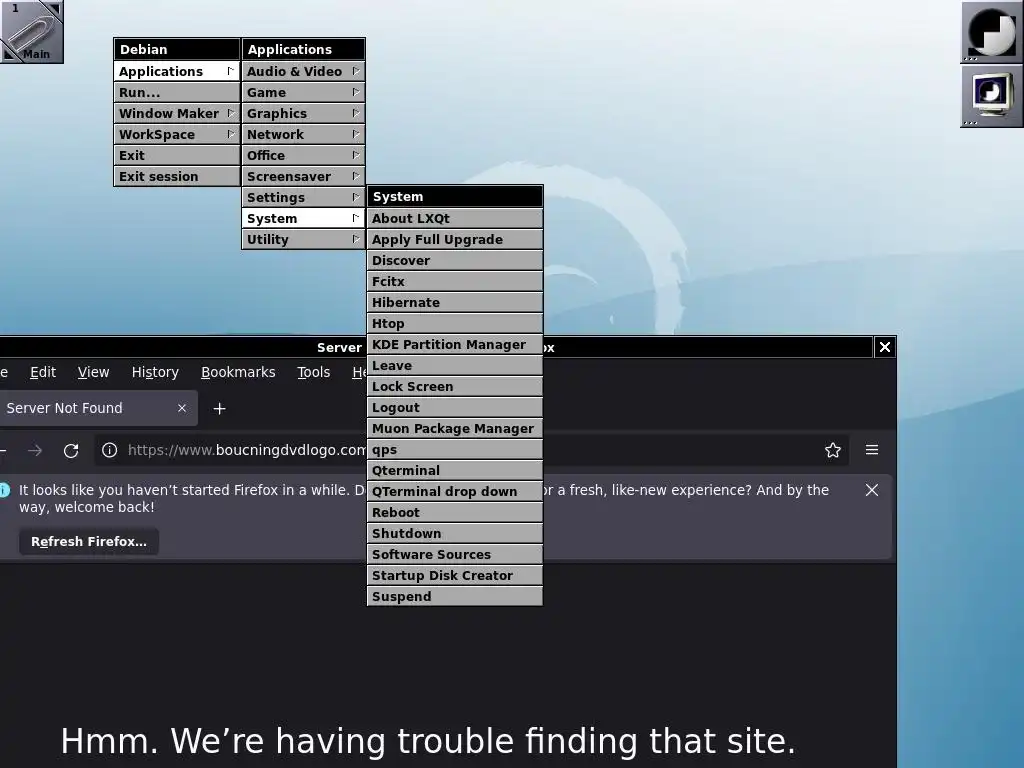The image size is (1024, 768).
Task: Go forward with Firefox arrow button
Action: [x=35, y=450]
